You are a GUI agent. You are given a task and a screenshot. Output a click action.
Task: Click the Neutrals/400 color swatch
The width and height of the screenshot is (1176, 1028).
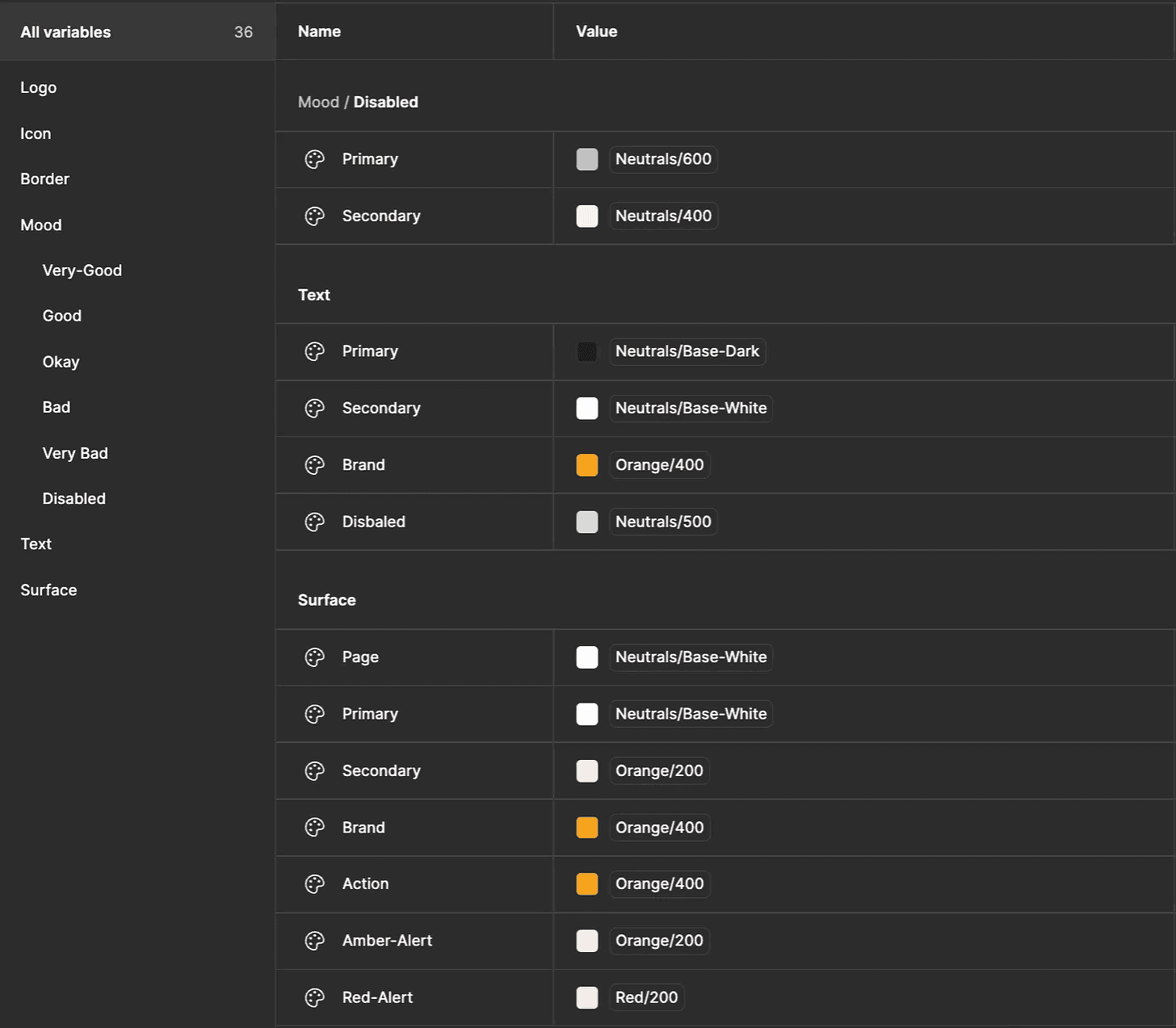[587, 216]
